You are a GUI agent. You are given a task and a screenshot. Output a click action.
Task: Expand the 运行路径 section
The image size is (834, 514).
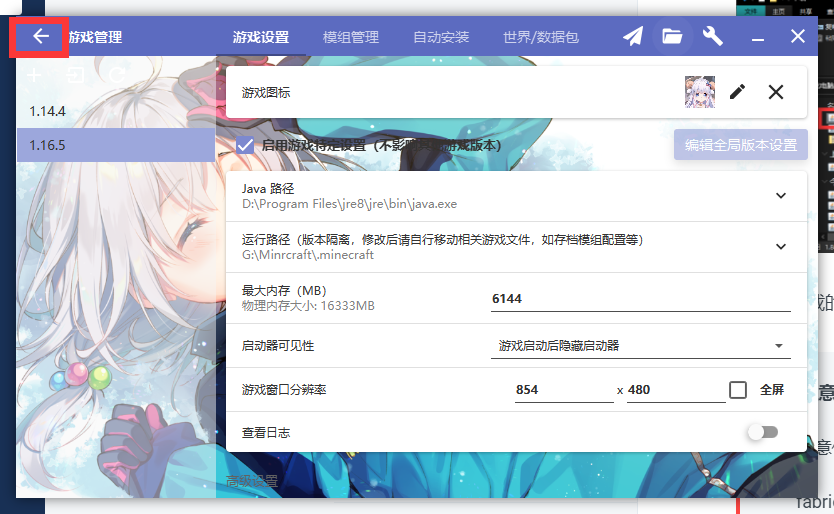tap(780, 247)
